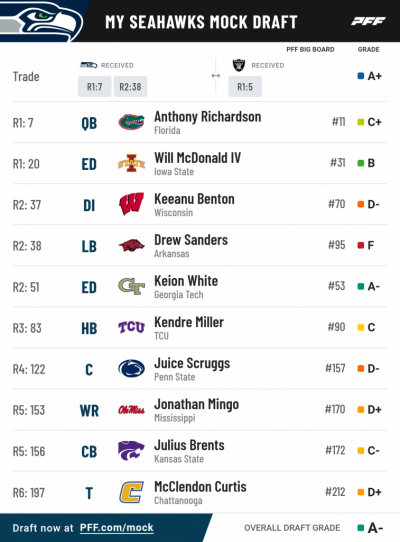Select the R1:5 Raiders pick chip
The height and width of the screenshot is (542, 400).
tap(245, 86)
